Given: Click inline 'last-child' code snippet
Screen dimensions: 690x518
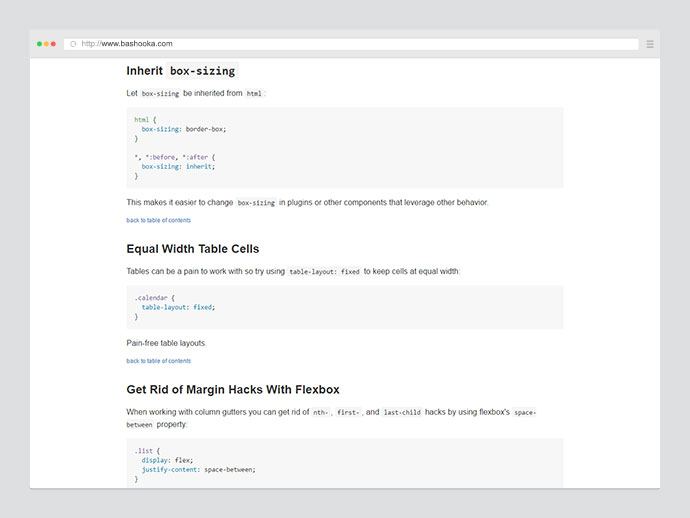Looking at the screenshot, I should 402,412.
